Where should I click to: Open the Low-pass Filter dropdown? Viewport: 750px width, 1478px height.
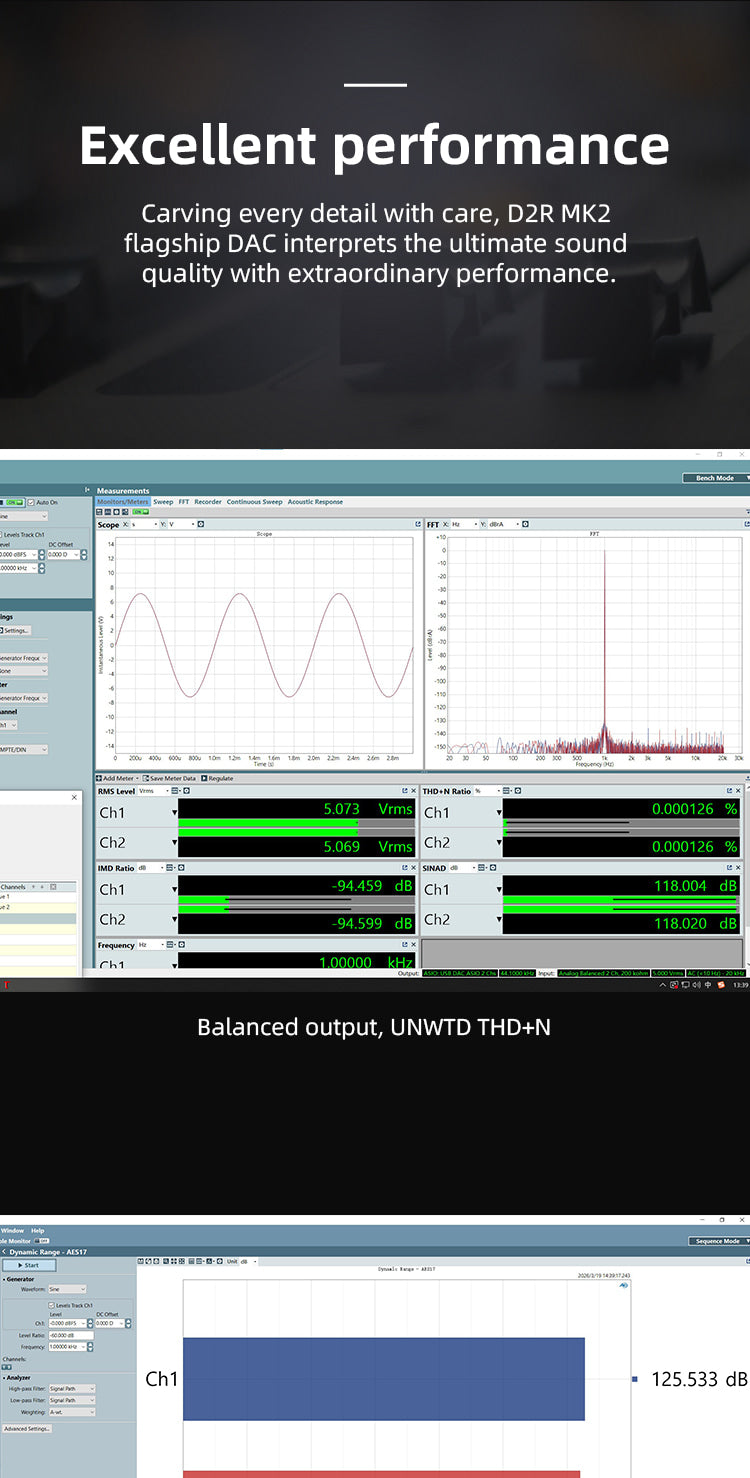click(72, 1400)
